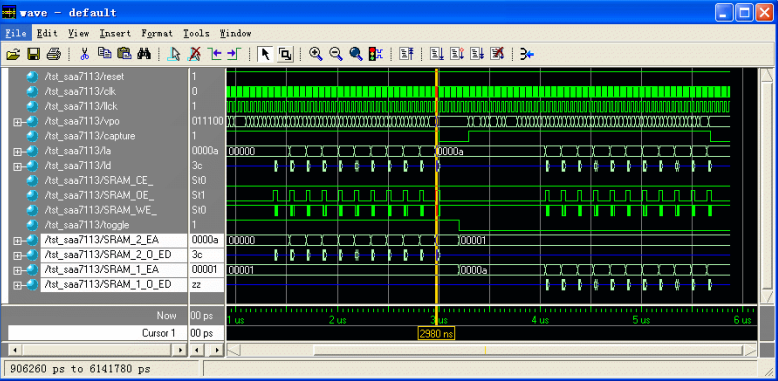Viewport: 778px width, 381px height.
Task: Open the Insert menu
Action: [115, 33]
